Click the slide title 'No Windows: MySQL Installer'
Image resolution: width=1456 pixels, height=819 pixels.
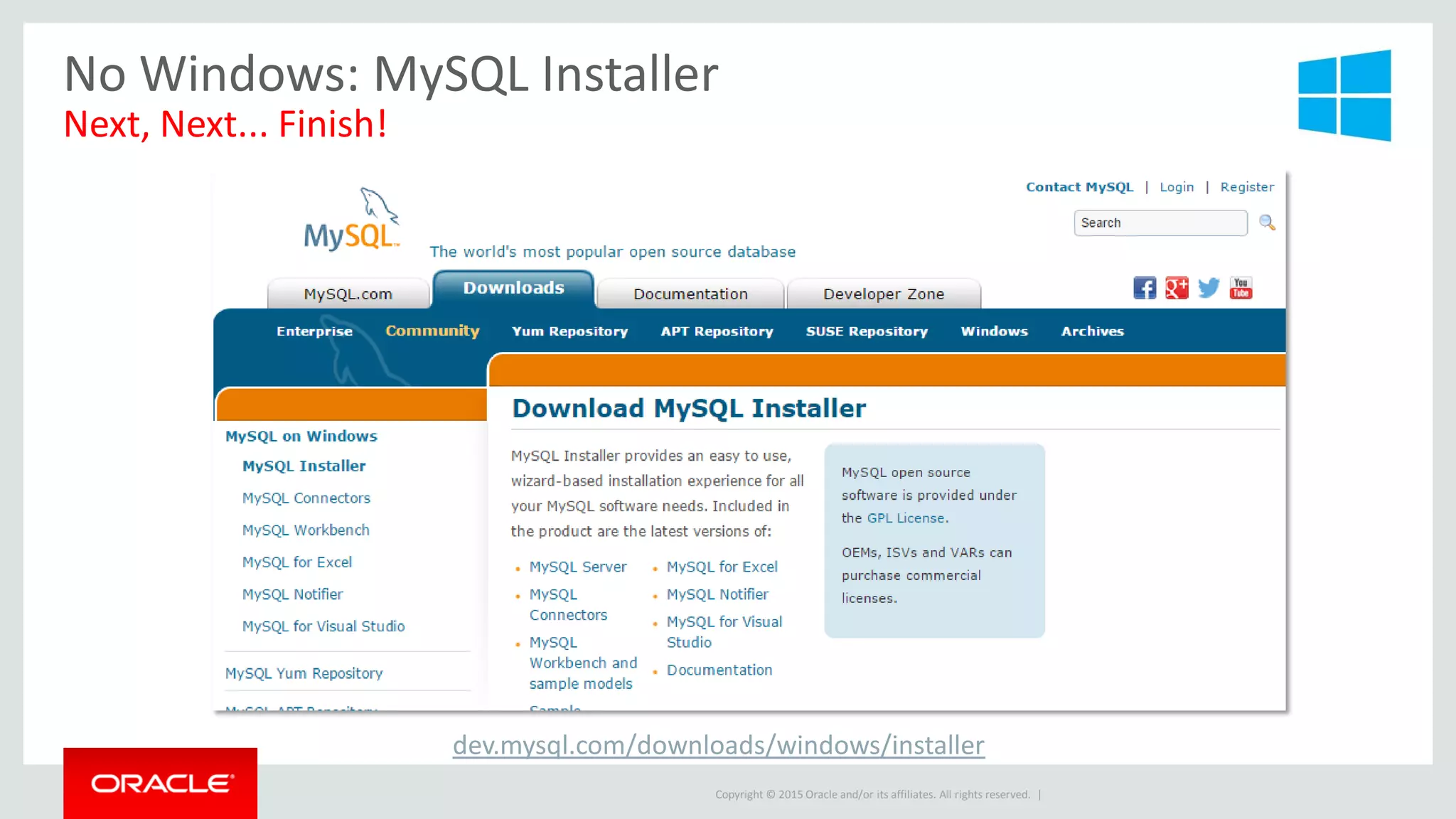click(391, 74)
